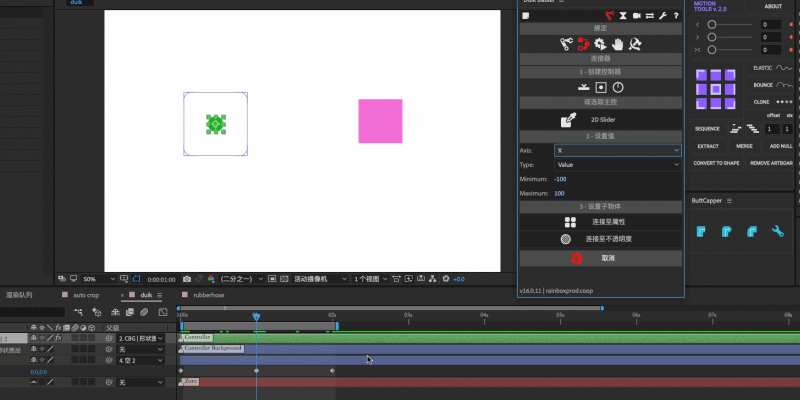The height and width of the screenshot is (400, 800).
Task: Set anchor point to center in Motion Tools grid
Action: [x=716, y=89]
